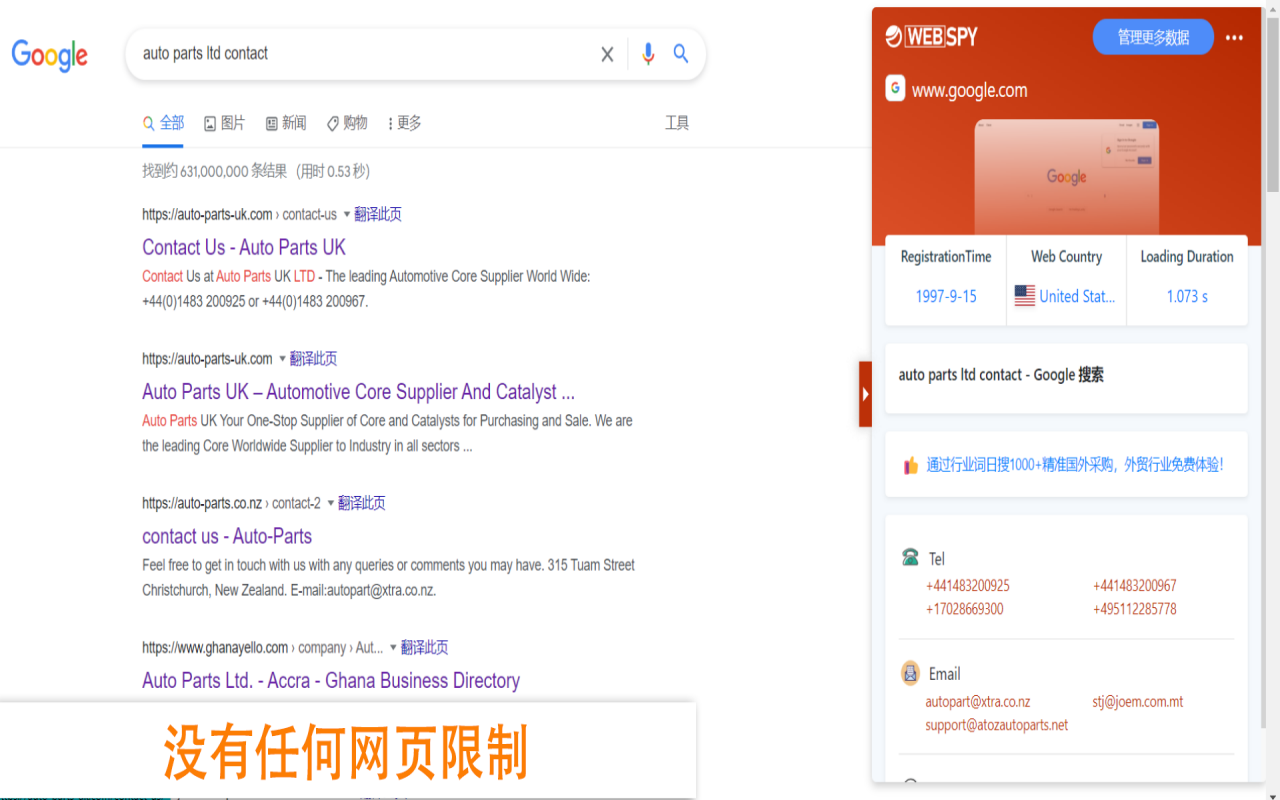Click the blue search magnifier icon
This screenshot has width=1280, height=800.
[x=681, y=54]
